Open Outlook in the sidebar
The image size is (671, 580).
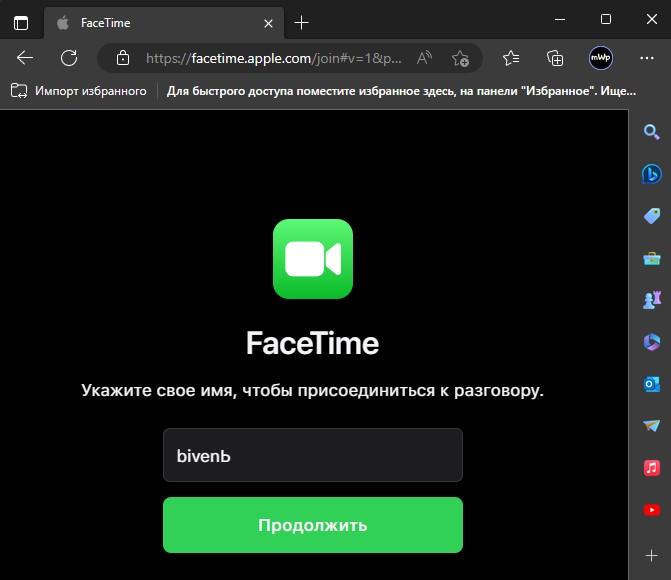pos(651,384)
